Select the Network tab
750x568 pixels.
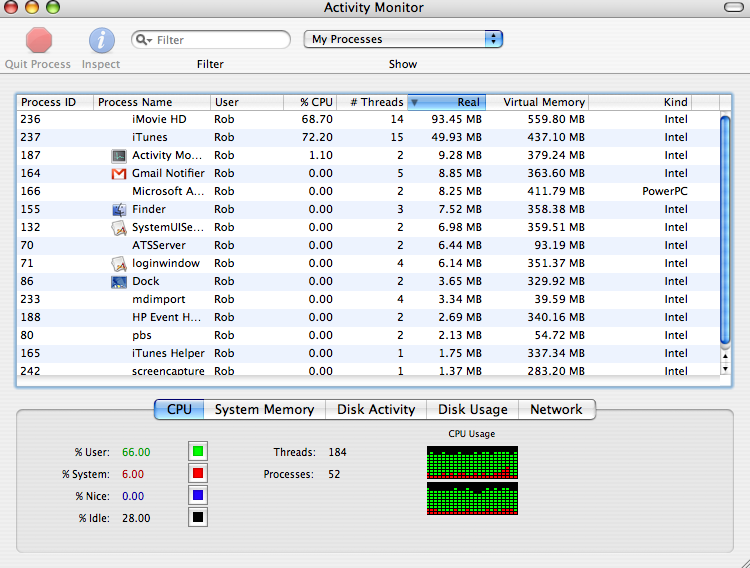tap(556, 410)
